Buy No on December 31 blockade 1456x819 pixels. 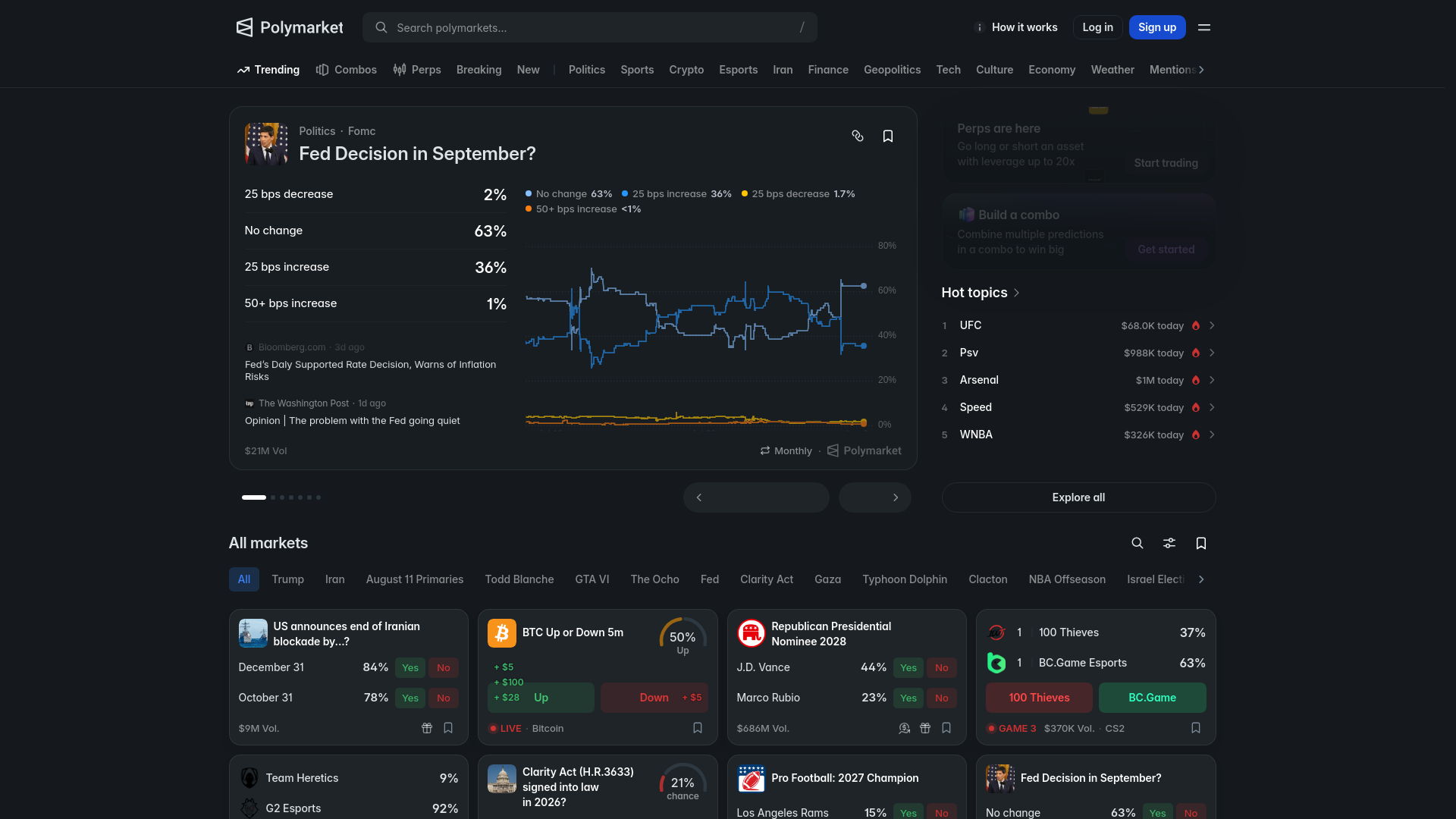(x=444, y=667)
